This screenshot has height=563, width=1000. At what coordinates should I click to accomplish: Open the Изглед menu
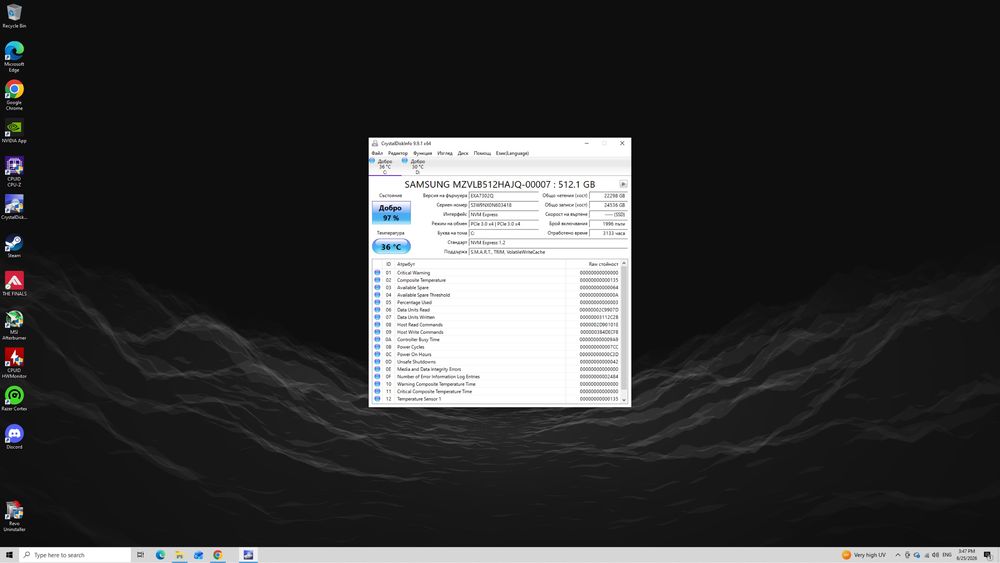(445, 153)
